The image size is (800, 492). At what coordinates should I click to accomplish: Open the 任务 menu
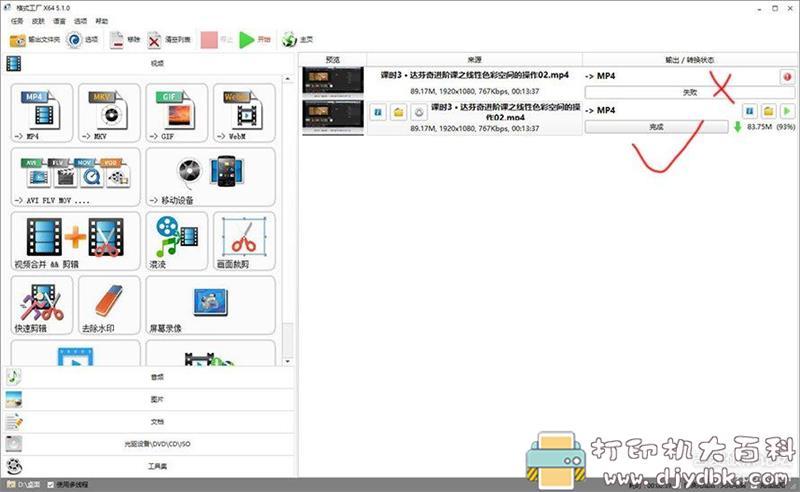coord(17,21)
